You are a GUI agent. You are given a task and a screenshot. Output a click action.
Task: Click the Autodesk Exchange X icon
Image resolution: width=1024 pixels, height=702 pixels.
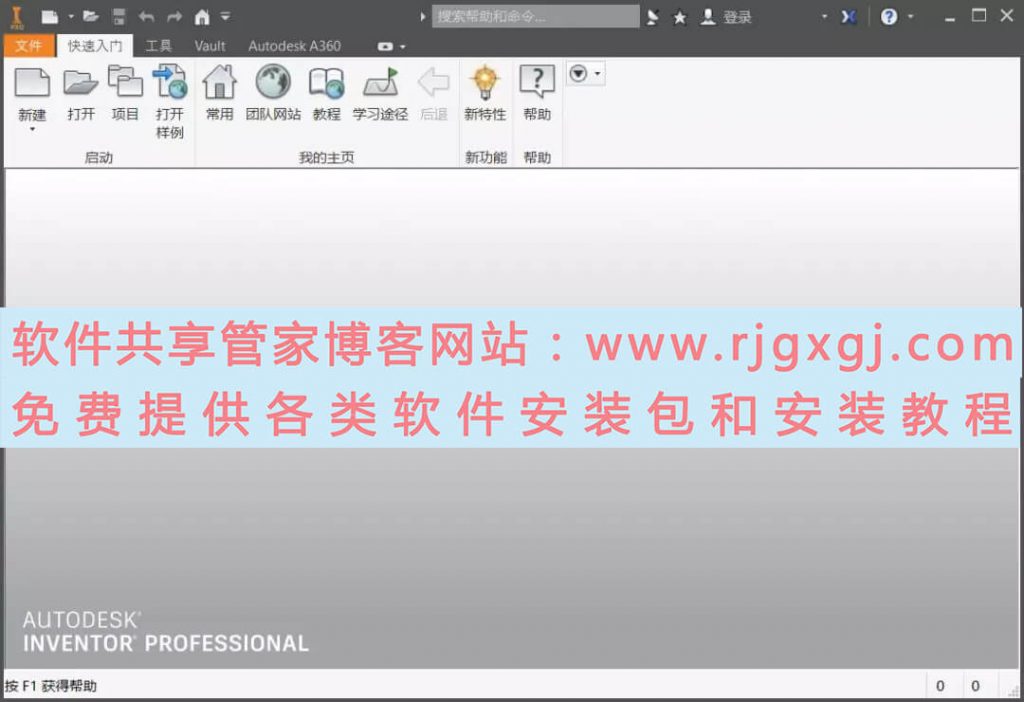[x=848, y=17]
